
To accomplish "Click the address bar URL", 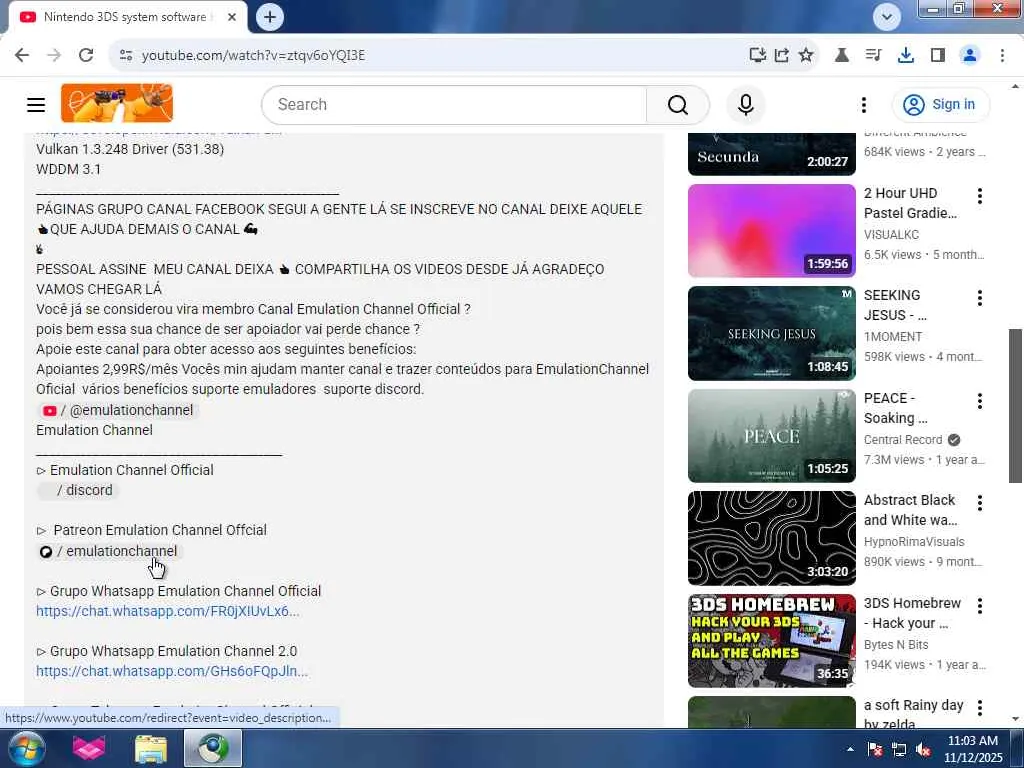I will click(x=253, y=56).
